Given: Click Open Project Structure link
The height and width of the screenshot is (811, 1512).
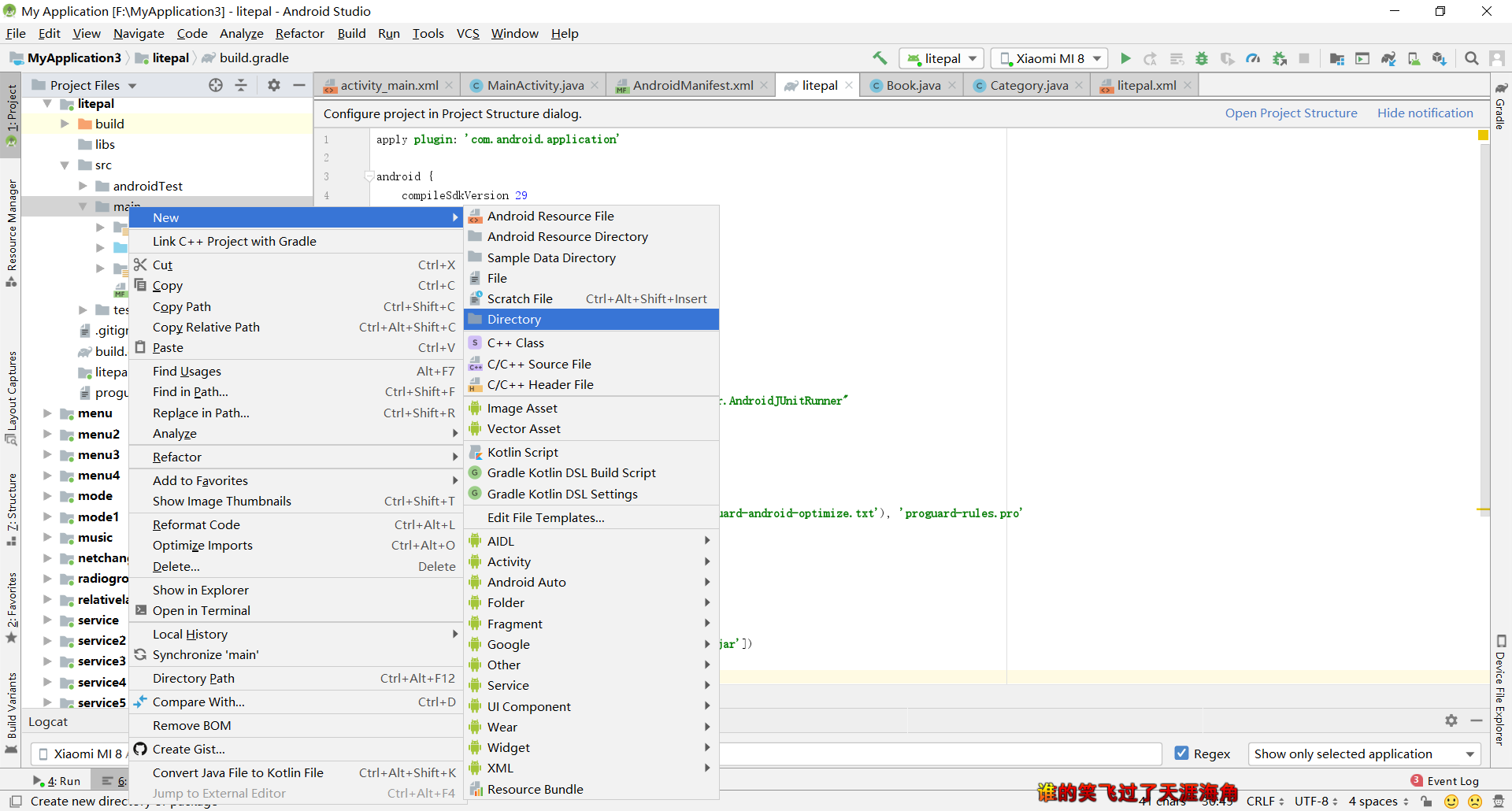Looking at the screenshot, I should [x=1291, y=113].
